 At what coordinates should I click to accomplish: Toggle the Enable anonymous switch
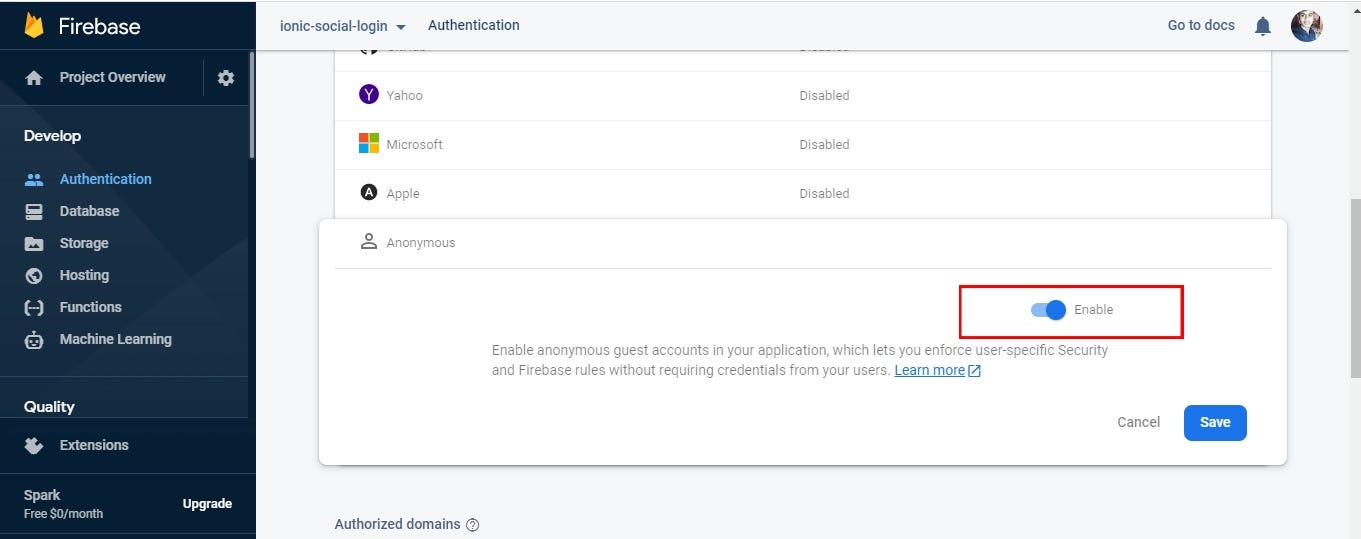(x=1049, y=310)
